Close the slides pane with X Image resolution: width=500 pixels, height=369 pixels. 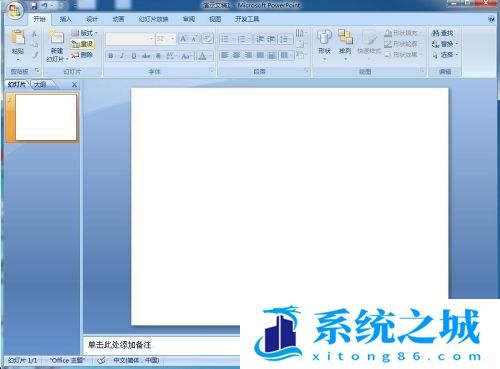click(74, 85)
